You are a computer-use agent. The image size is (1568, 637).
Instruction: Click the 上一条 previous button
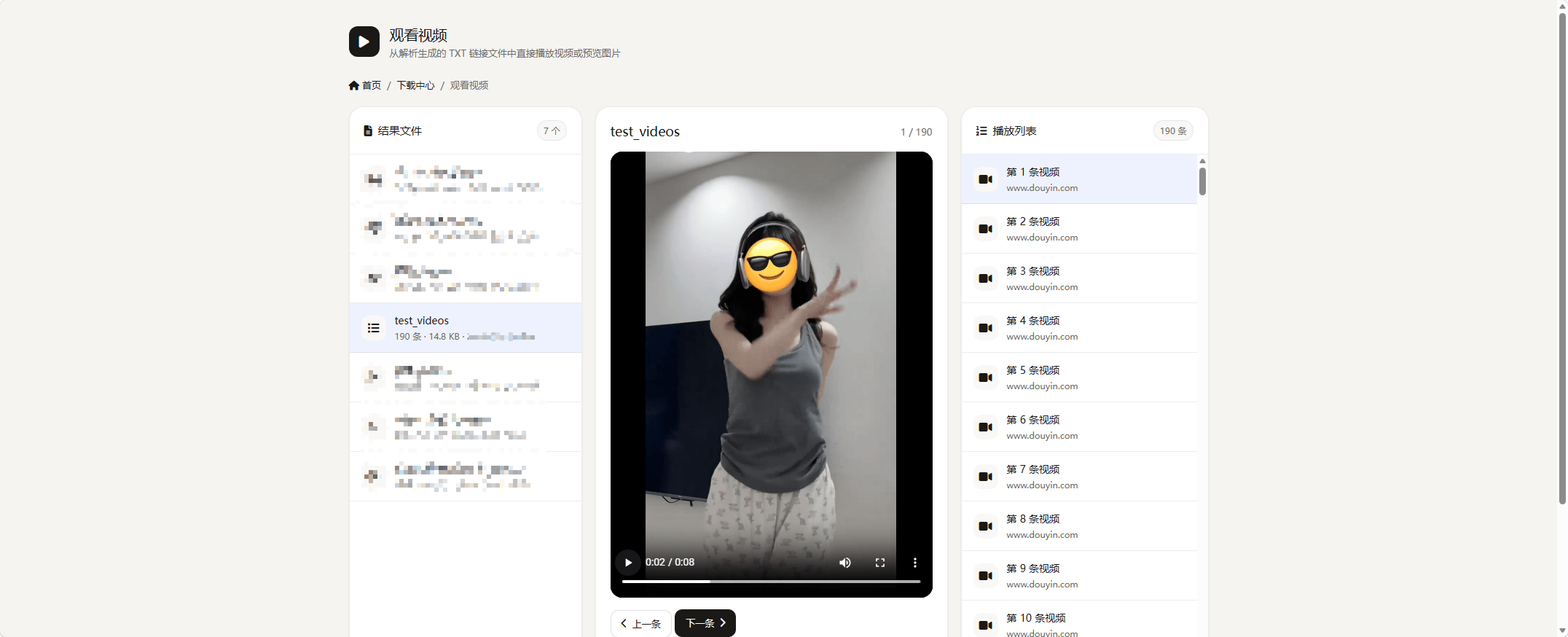coord(641,623)
